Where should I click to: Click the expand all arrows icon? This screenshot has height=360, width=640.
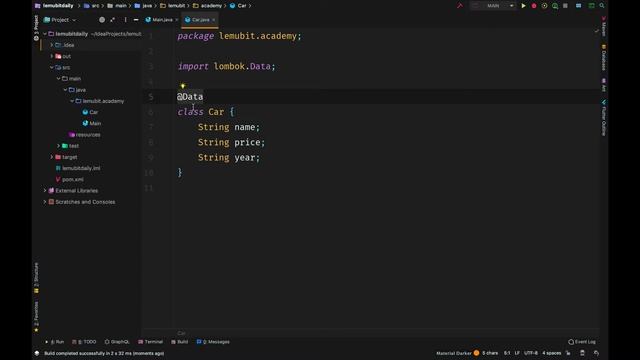click(113, 20)
